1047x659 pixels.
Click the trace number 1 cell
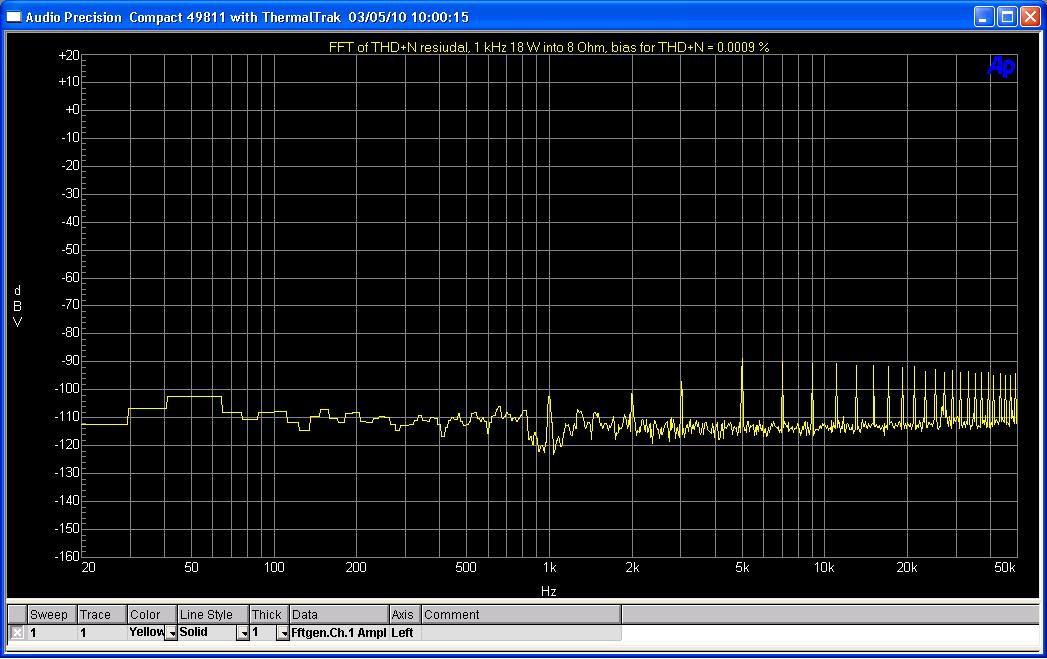coord(101,632)
